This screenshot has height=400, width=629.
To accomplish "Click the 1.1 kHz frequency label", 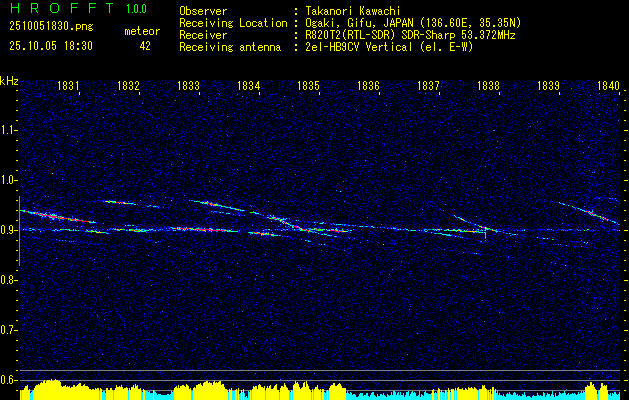I will point(8,130).
